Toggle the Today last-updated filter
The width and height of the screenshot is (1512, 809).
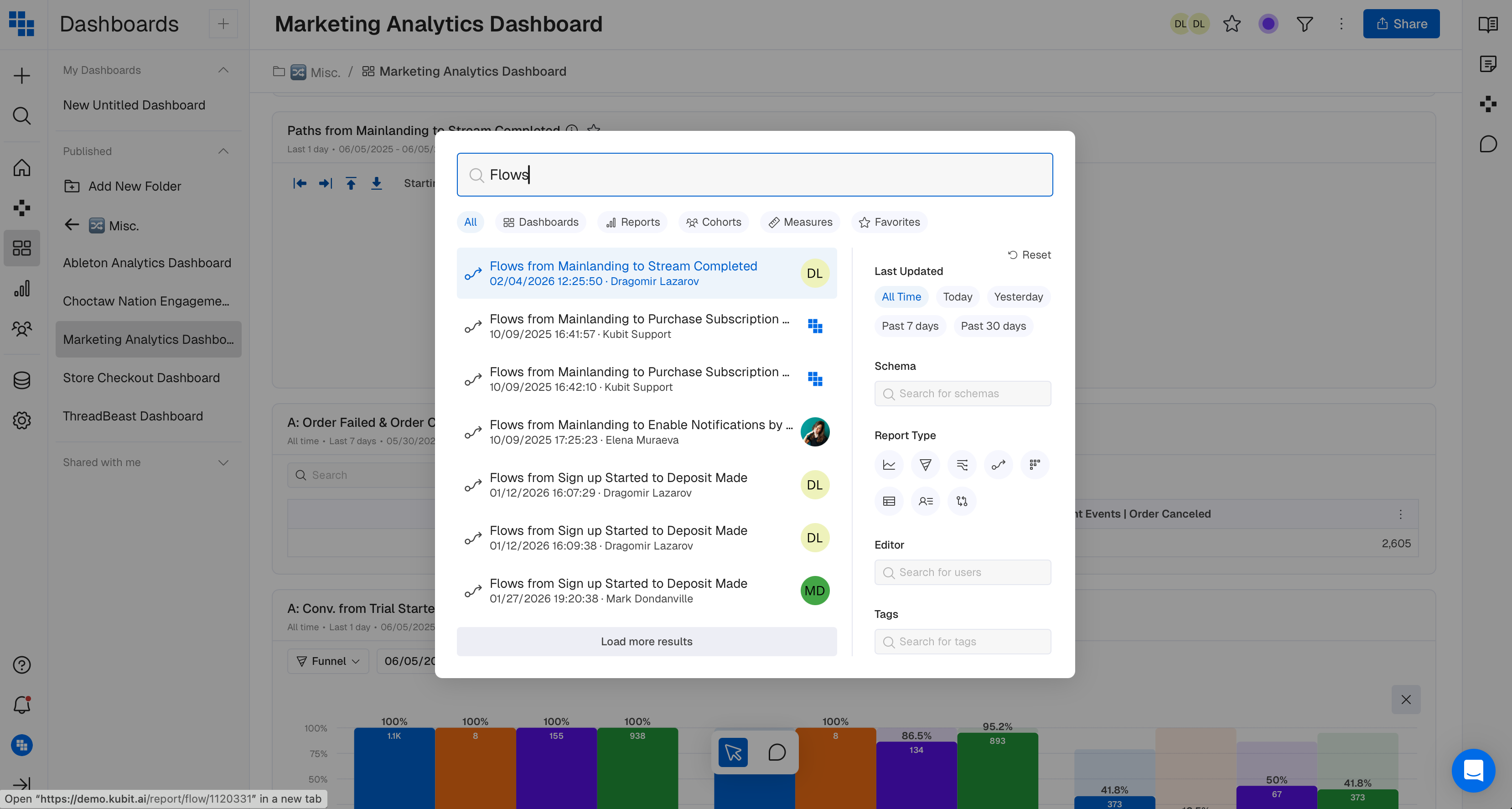(x=958, y=297)
